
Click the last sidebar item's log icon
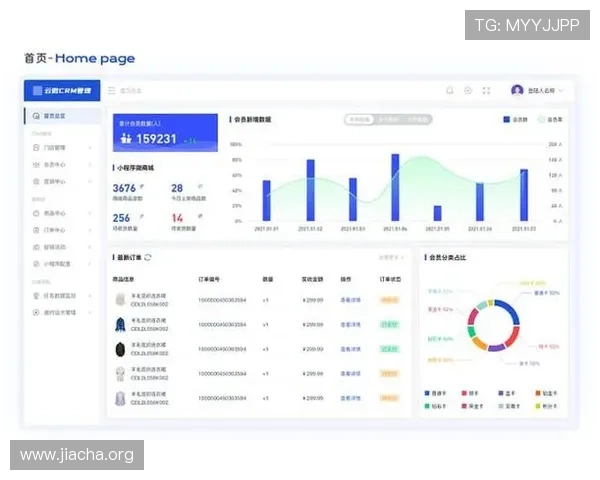[36, 312]
